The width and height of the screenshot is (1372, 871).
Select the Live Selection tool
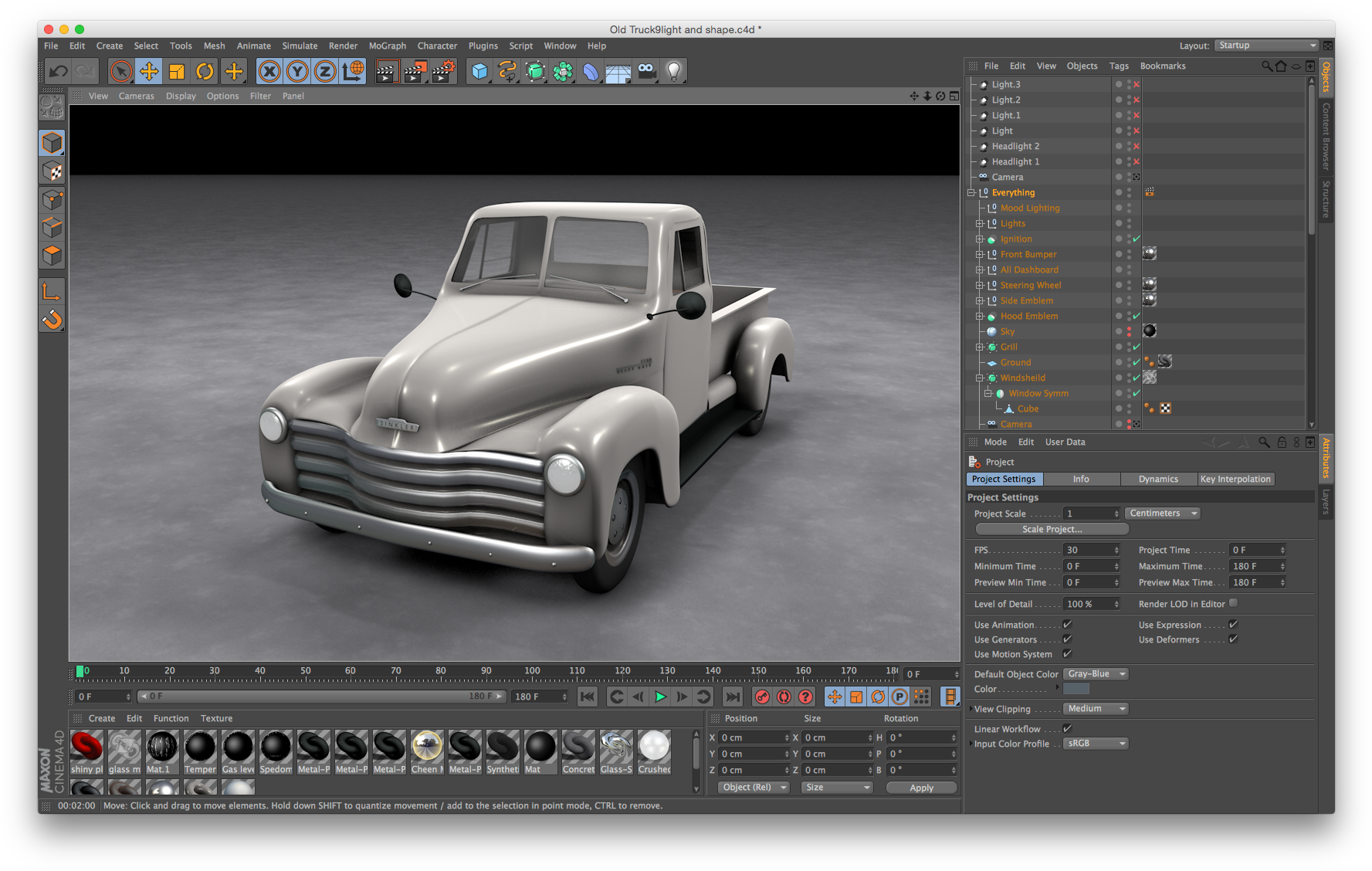[x=120, y=71]
